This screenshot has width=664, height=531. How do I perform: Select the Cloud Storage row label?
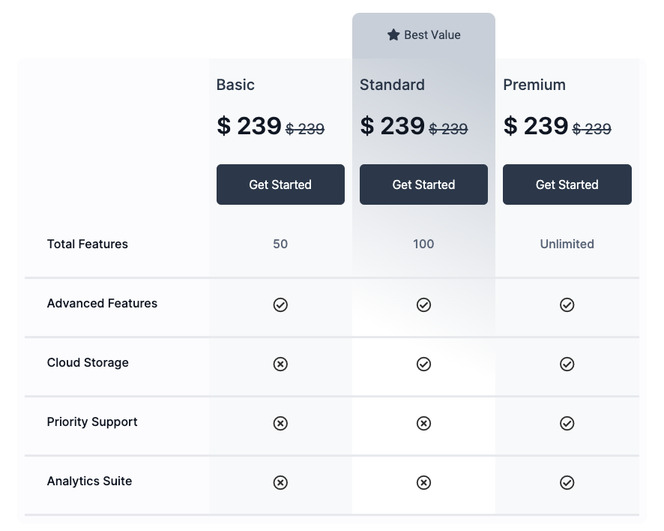pyautogui.click(x=88, y=363)
